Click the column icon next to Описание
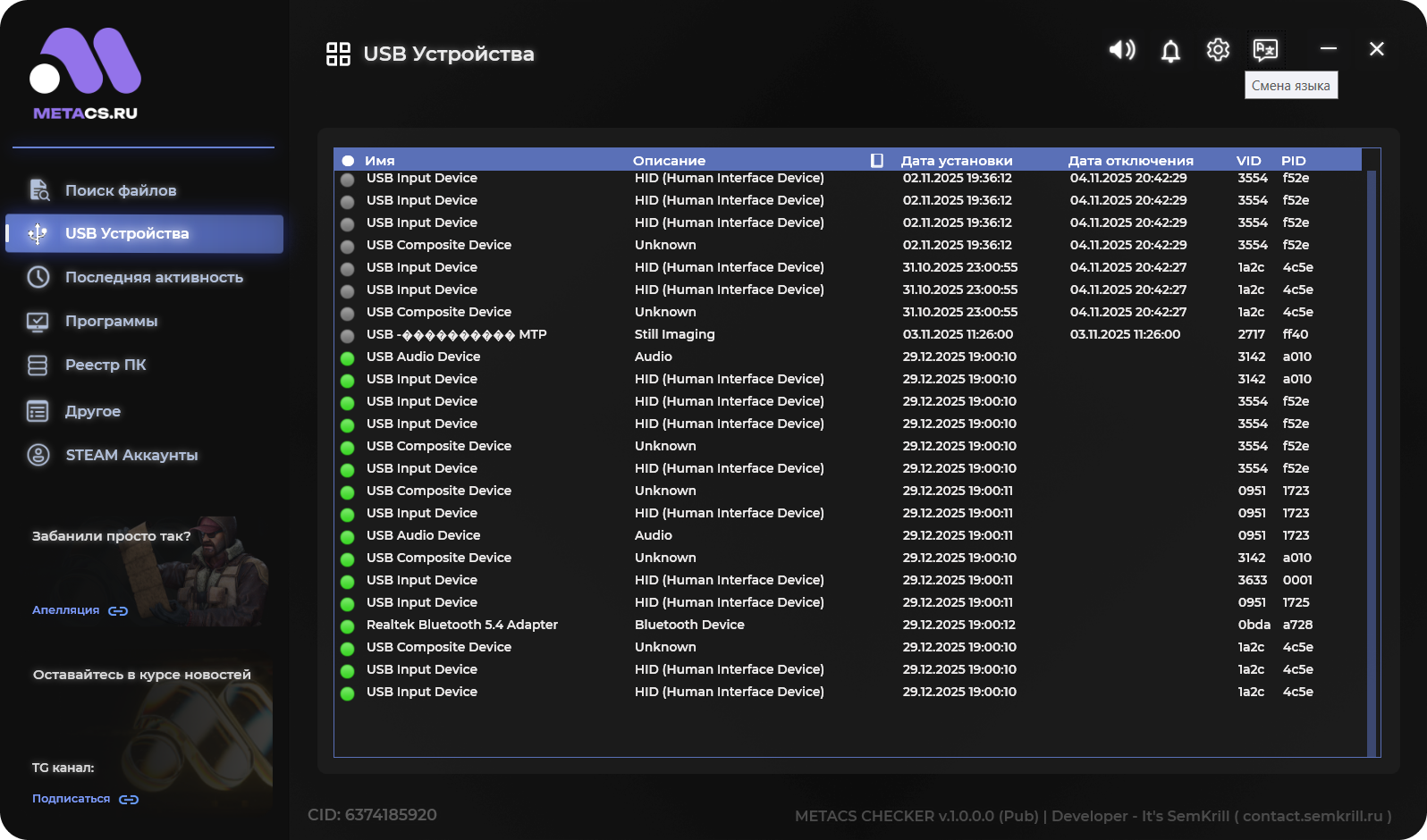This screenshot has width=1427, height=840. pyautogui.click(x=876, y=161)
